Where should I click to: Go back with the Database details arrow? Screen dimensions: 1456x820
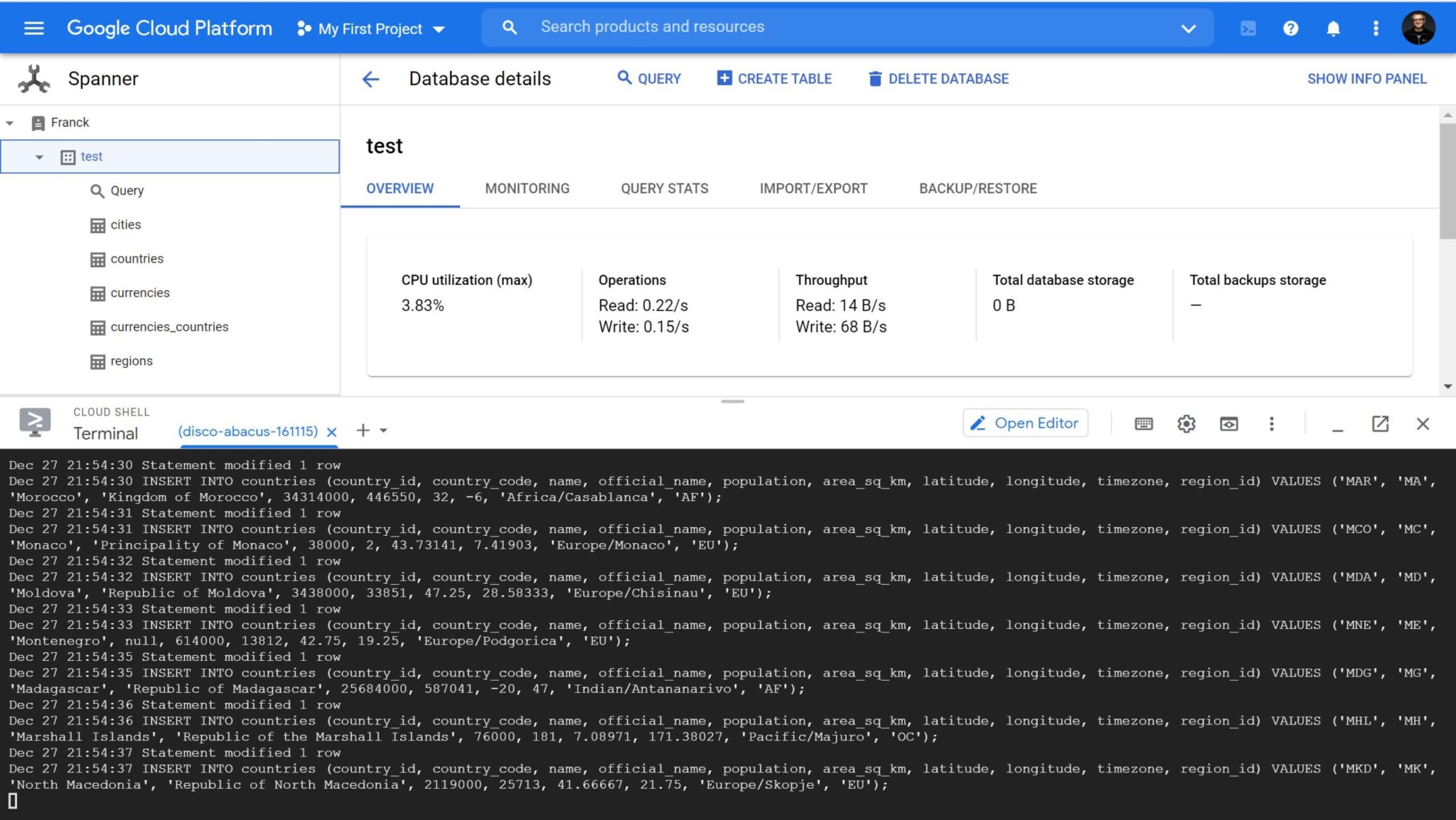(370, 79)
